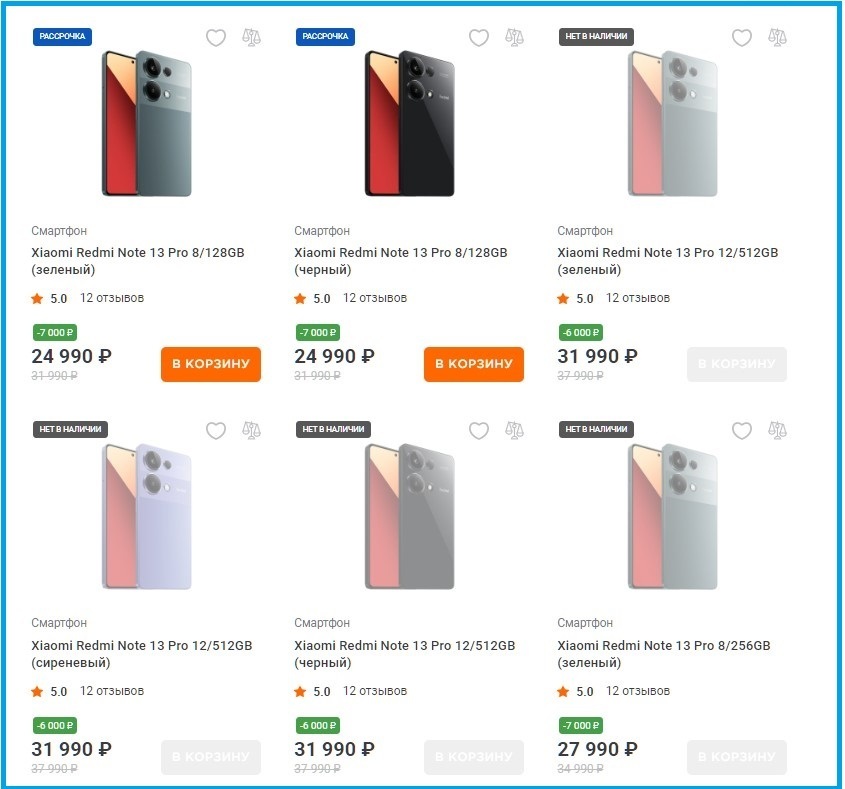Screen dimensions: 845x789
Task: Add black 12/512GB phone to favorites
Action: 479,431
